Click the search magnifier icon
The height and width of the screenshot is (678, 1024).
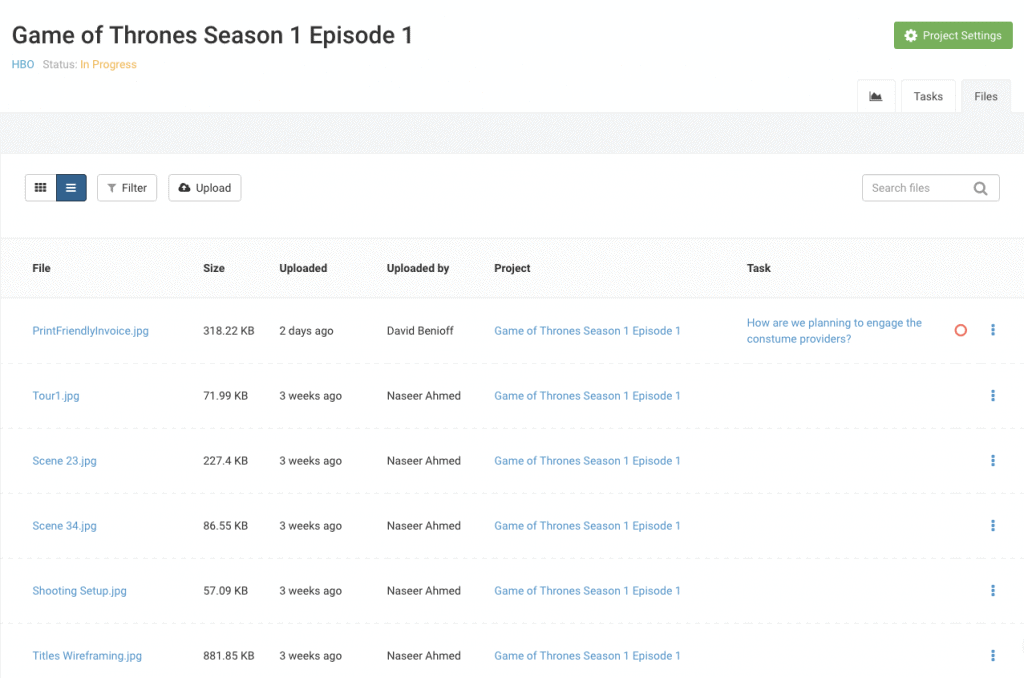click(x=980, y=188)
